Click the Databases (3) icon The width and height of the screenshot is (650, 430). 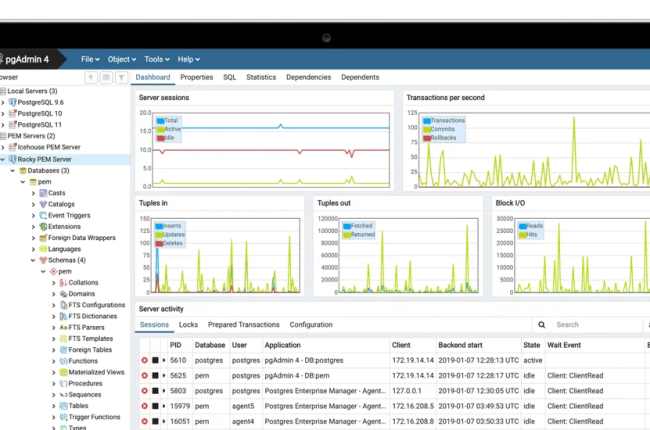(x=23, y=170)
